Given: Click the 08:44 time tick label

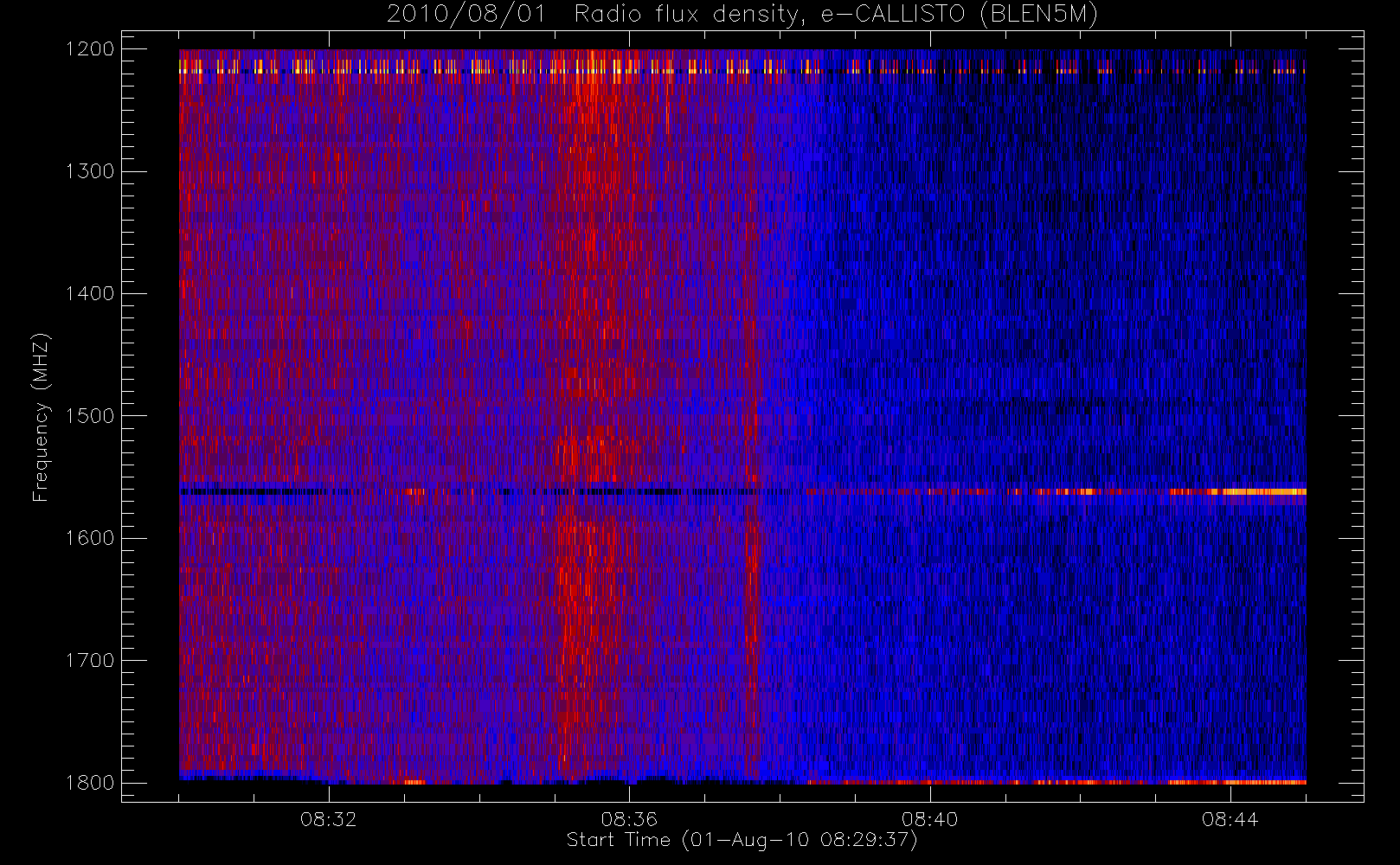Looking at the screenshot, I should click(x=1230, y=819).
